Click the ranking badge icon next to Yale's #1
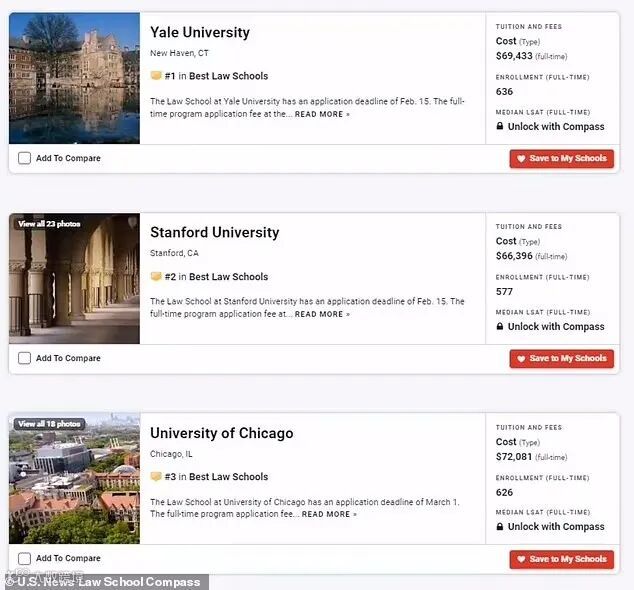The image size is (634, 590). (156, 76)
